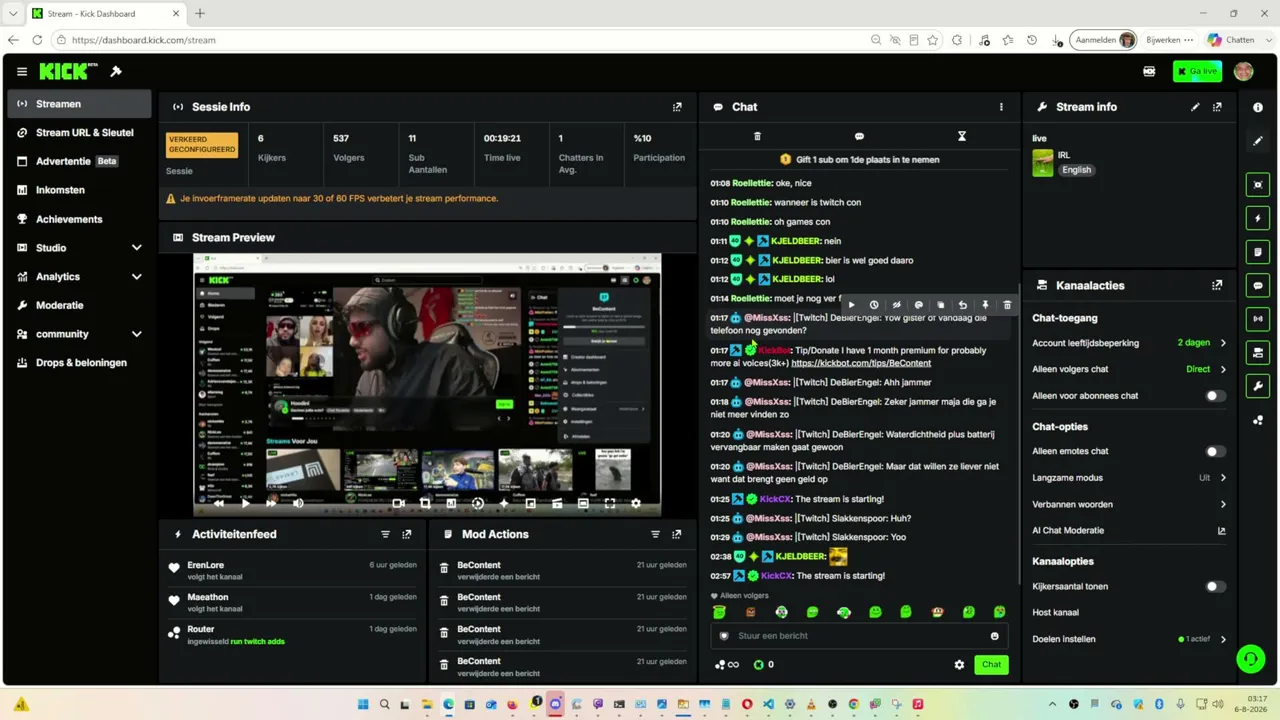Image resolution: width=1280 pixels, height=720 pixels.
Task: Click the popcorn icon left of Ga live
Action: pos(1149,72)
